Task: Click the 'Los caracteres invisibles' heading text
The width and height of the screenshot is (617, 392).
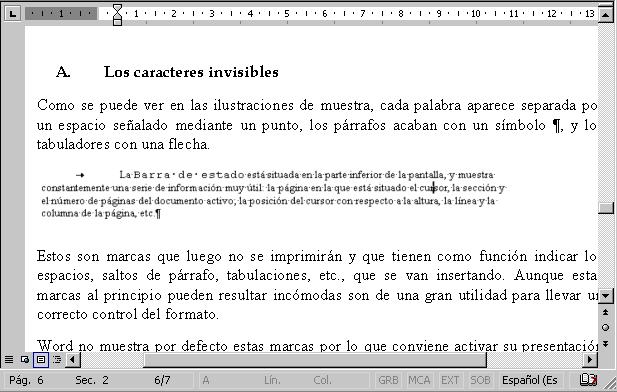Action: [x=191, y=72]
